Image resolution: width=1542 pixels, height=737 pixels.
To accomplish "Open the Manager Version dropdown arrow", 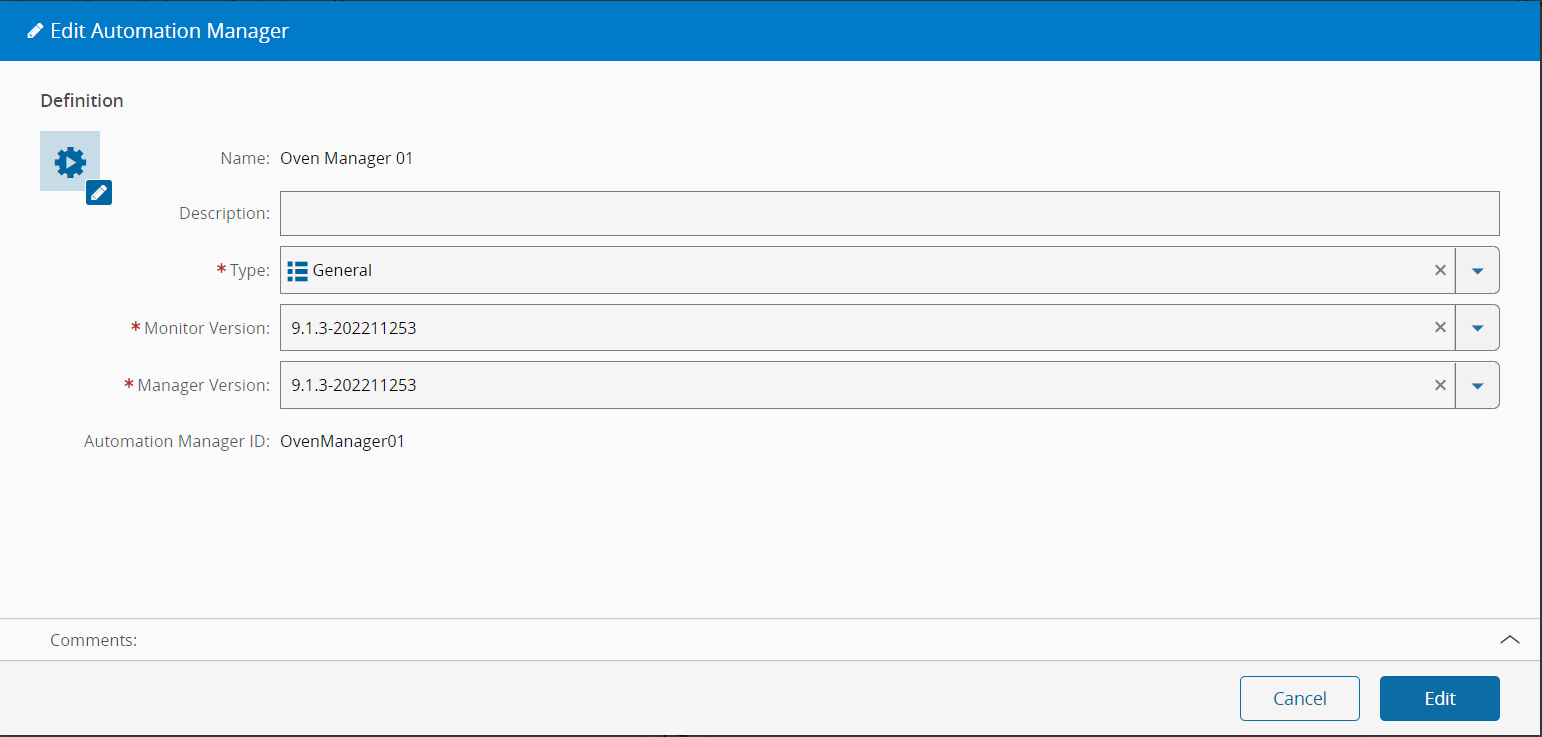I will click(1477, 385).
